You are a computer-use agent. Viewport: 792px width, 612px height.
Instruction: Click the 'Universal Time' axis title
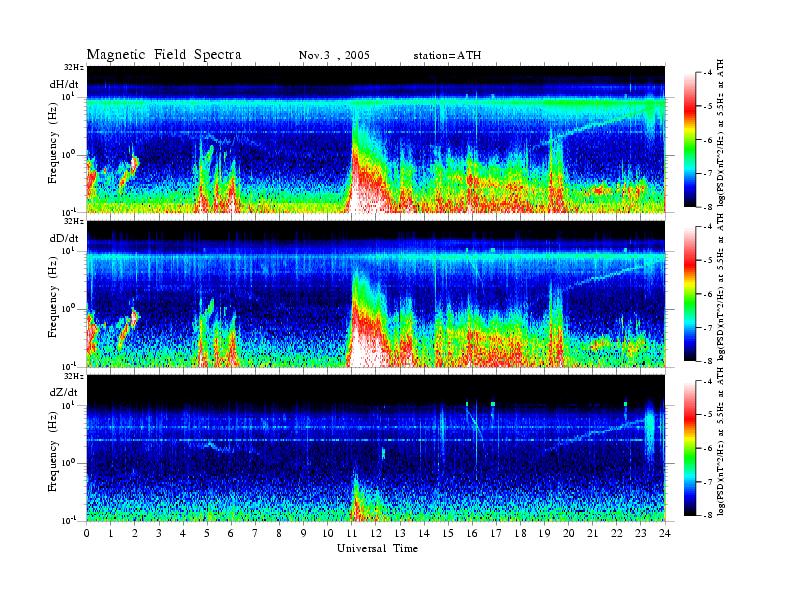click(x=377, y=548)
